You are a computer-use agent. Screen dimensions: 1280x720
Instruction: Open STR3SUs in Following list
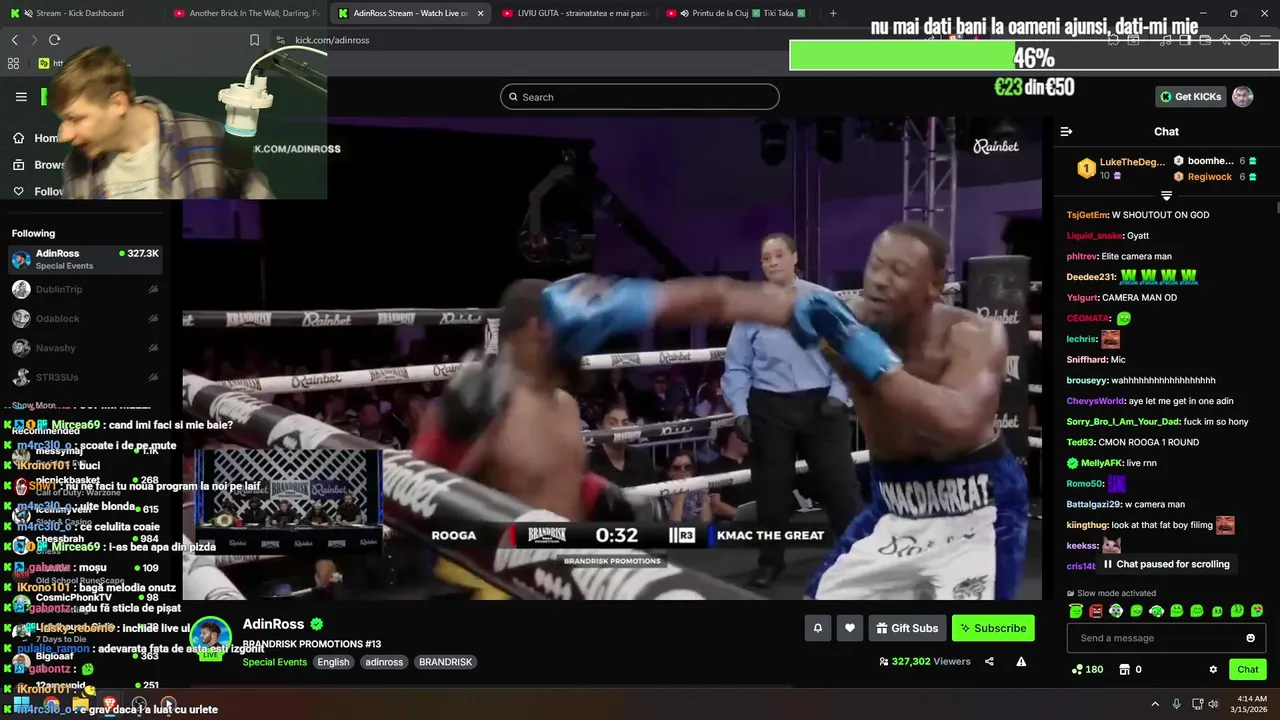pos(85,377)
